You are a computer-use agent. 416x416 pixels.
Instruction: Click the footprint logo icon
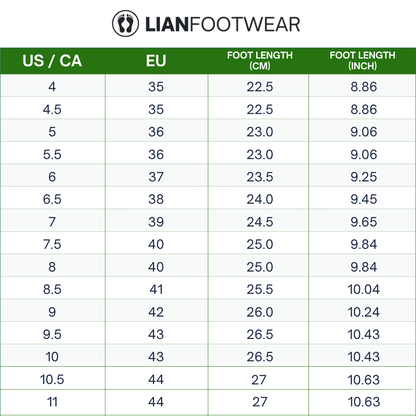[125, 24]
